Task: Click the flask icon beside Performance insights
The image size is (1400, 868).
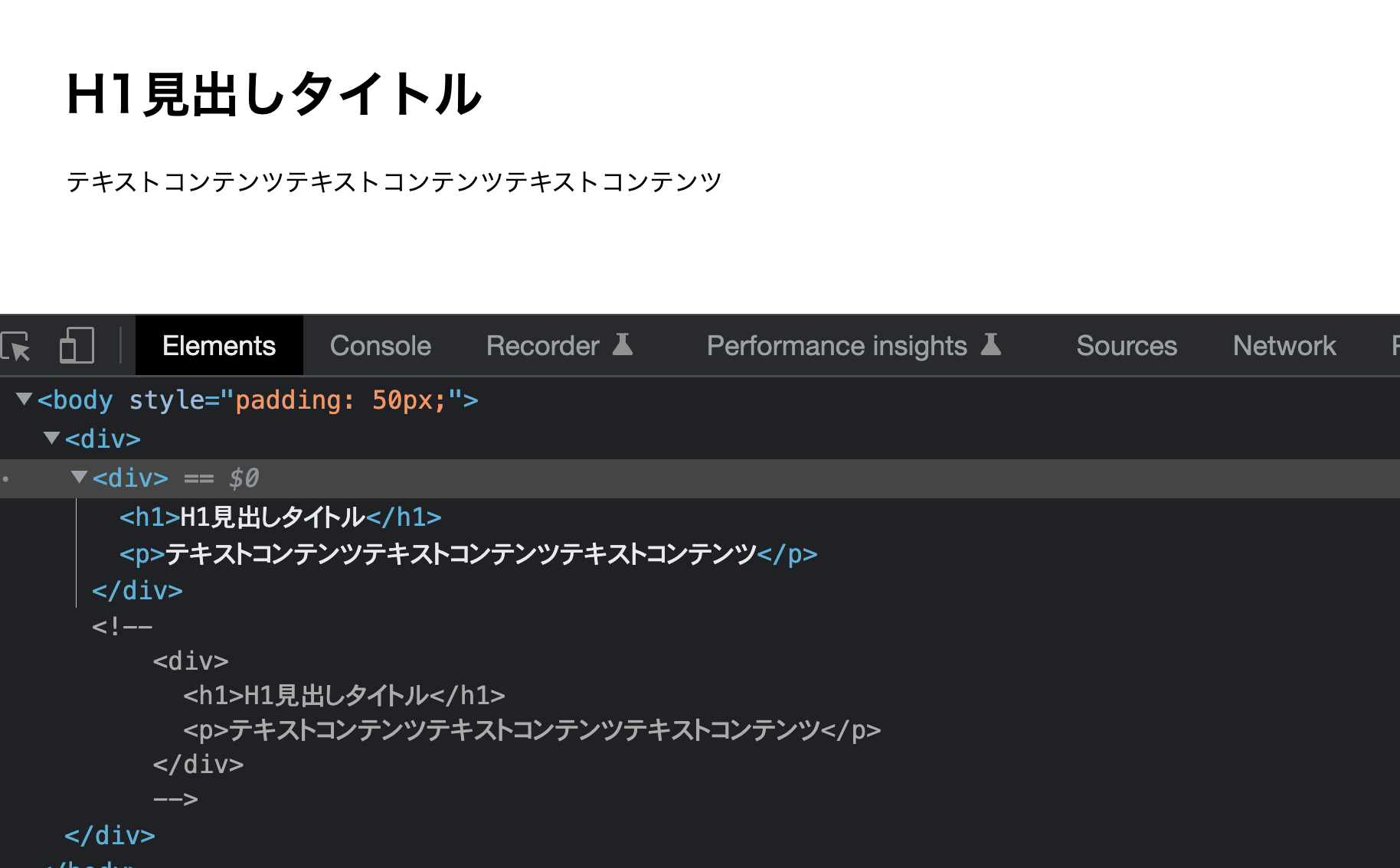Action: tap(992, 345)
